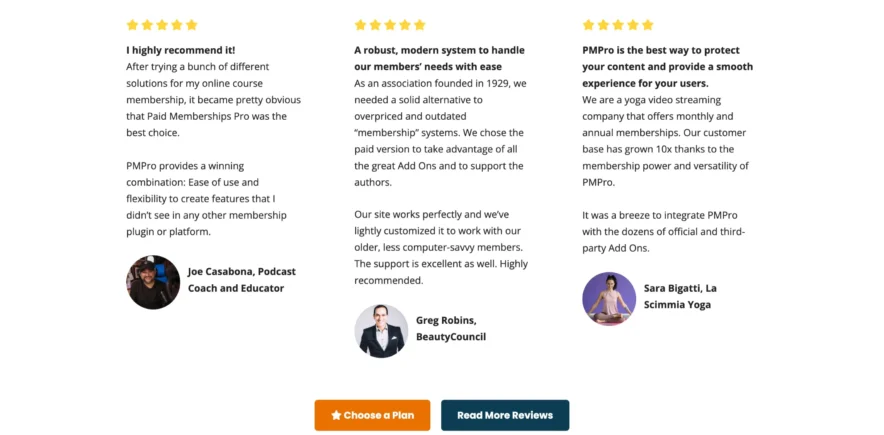Click Sara Bigatti's yoga avatar

[609, 298]
